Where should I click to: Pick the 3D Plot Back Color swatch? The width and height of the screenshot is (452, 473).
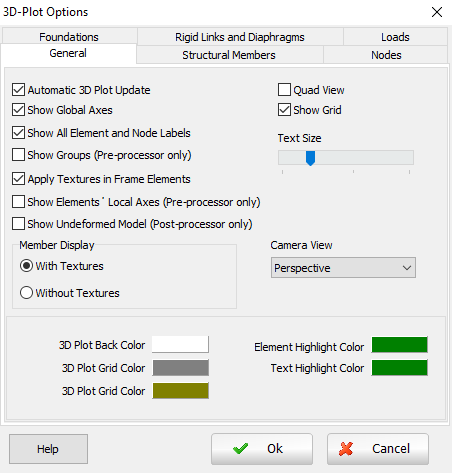coord(180,344)
